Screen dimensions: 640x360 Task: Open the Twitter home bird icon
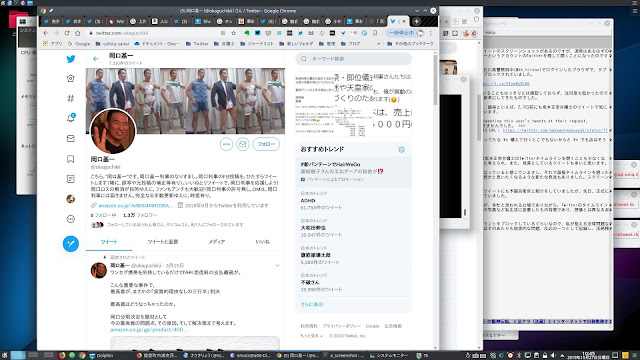tap(71, 59)
